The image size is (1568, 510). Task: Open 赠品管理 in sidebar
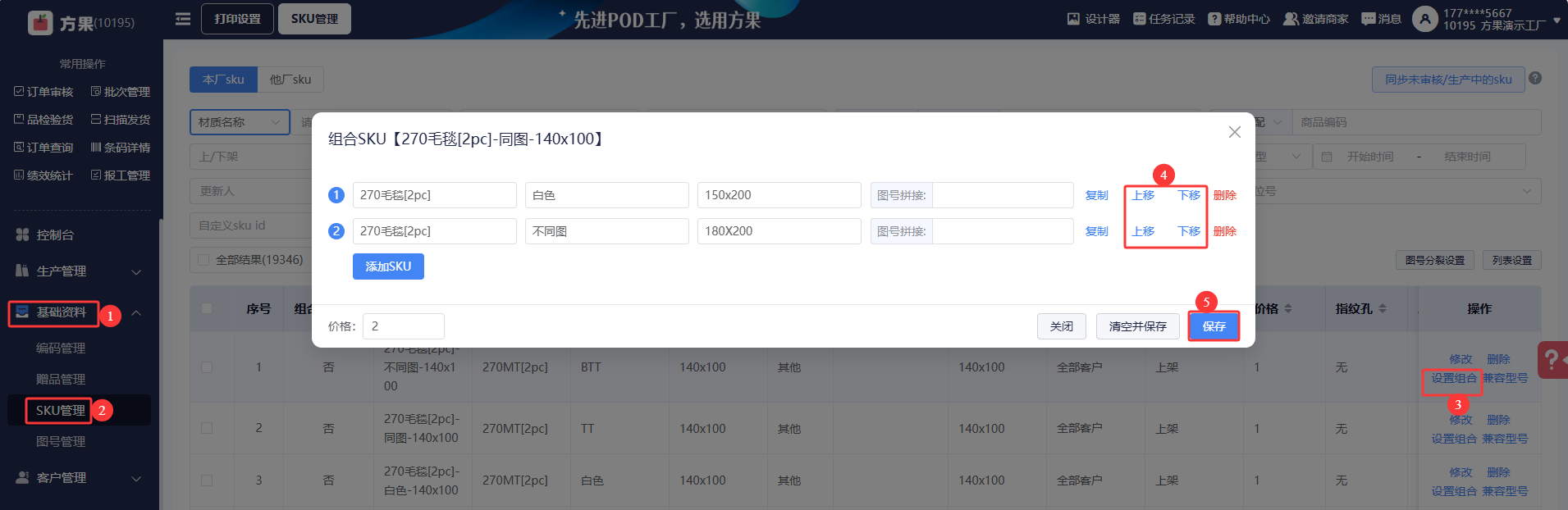(x=61, y=380)
